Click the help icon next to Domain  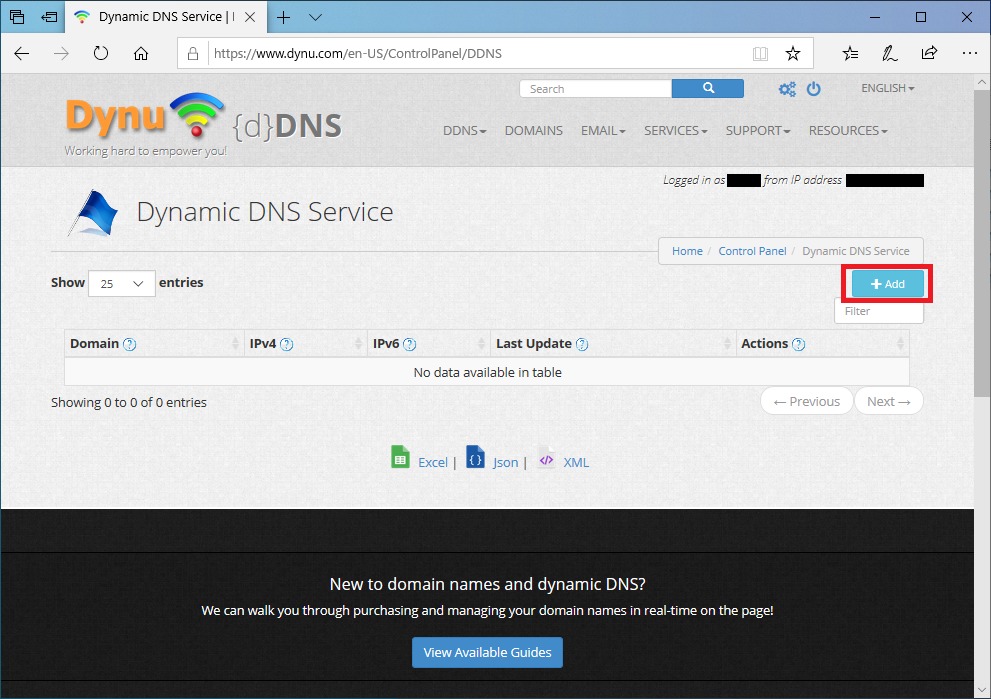click(x=130, y=344)
